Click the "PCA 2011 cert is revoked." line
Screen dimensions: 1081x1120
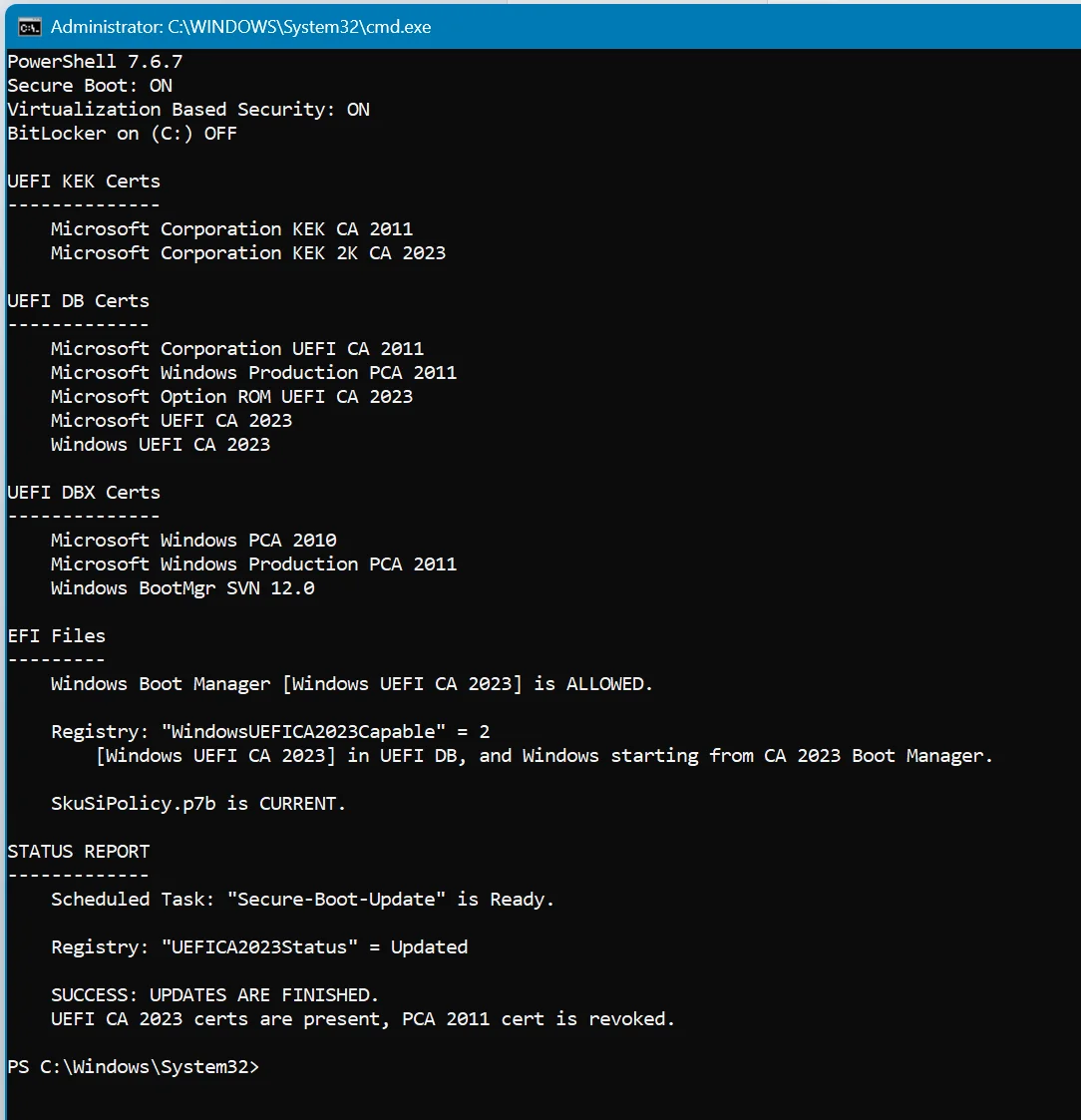click(363, 1019)
